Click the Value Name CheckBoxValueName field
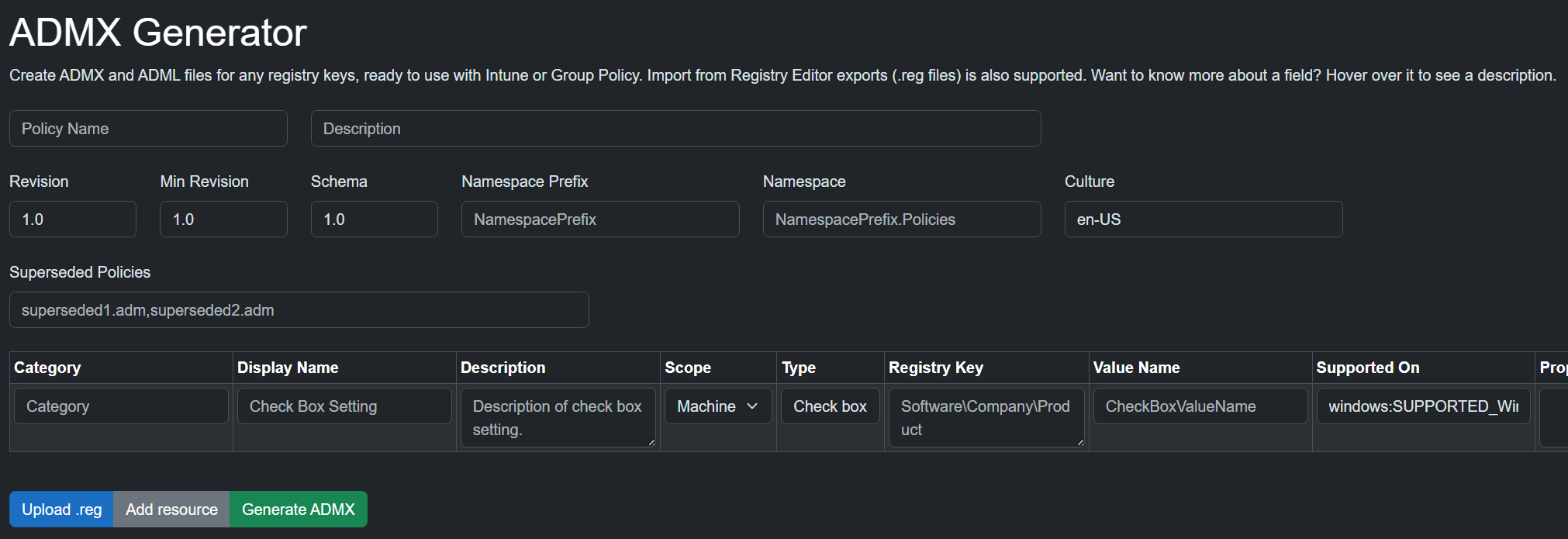The height and width of the screenshot is (539, 1568). [x=1200, y=406]
